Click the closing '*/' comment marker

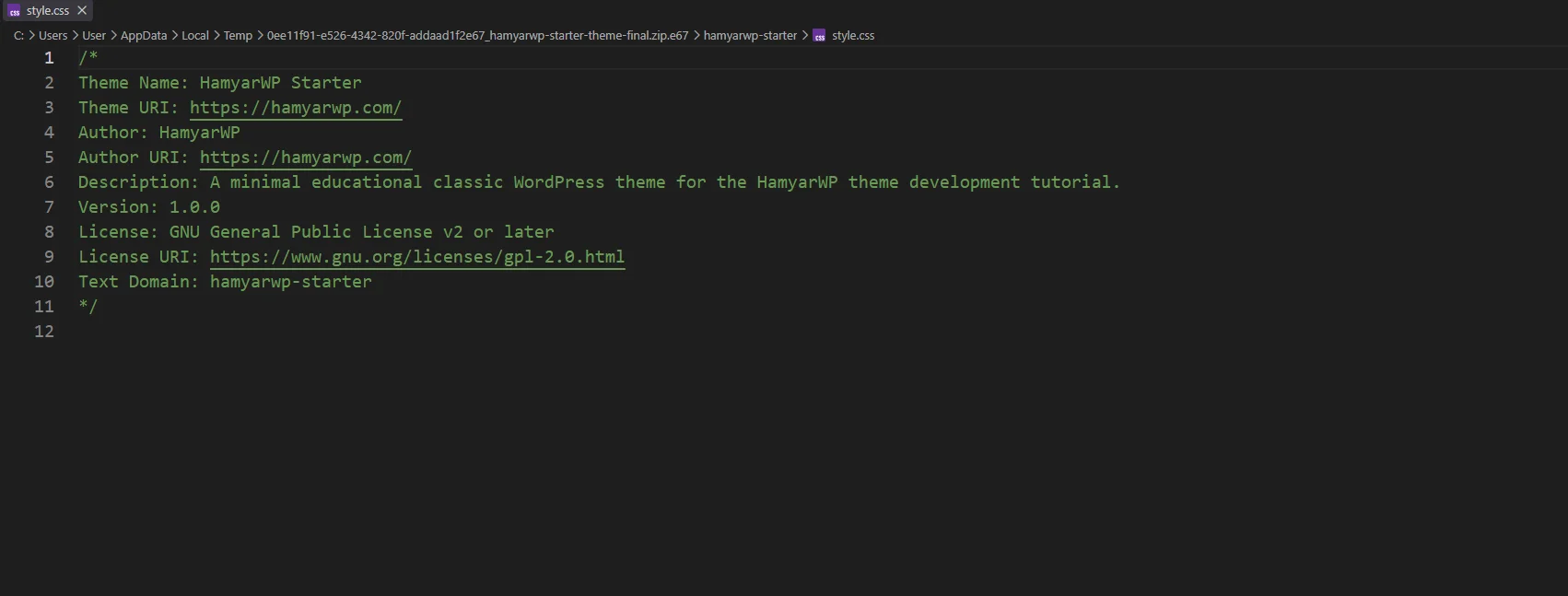88,307
